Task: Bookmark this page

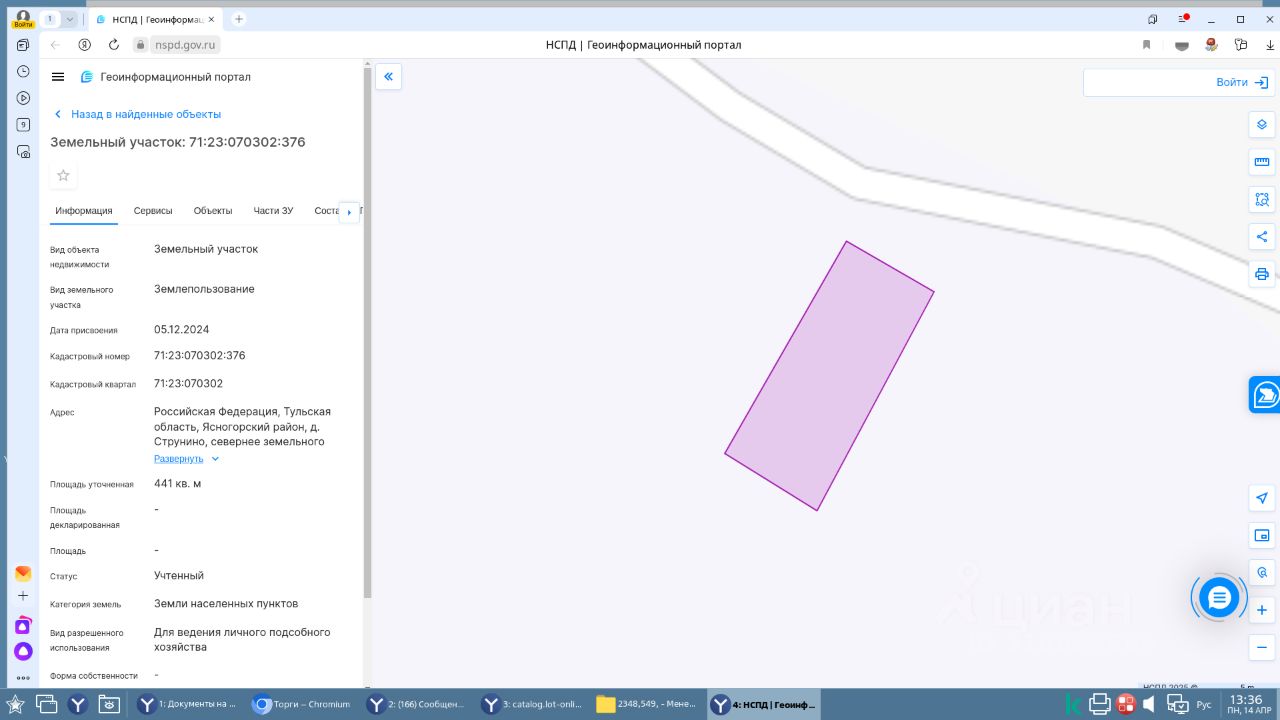Action: point(1146,45)
